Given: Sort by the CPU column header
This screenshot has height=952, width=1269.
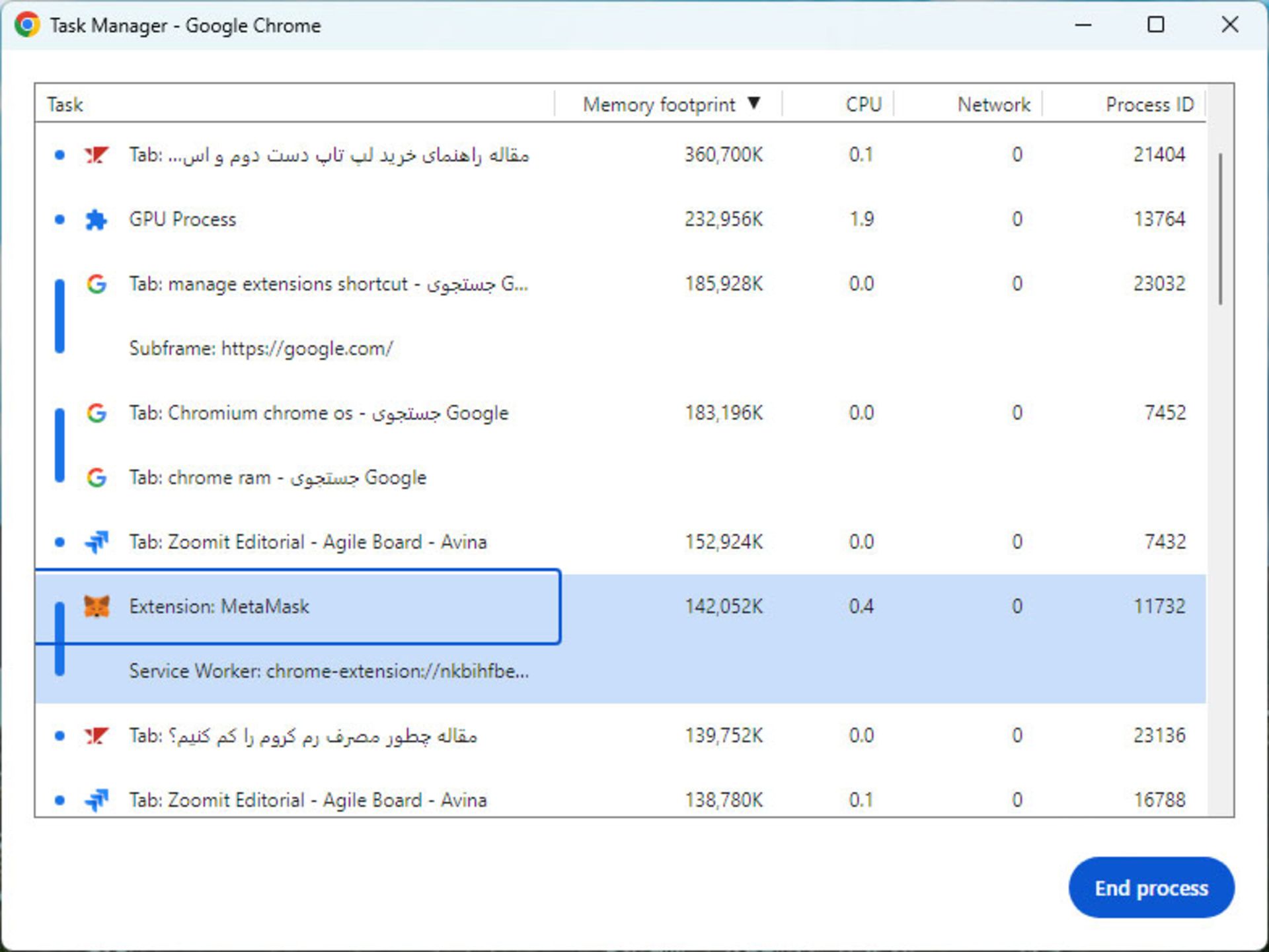Looking at the screenshot, I should click(863, 104).
